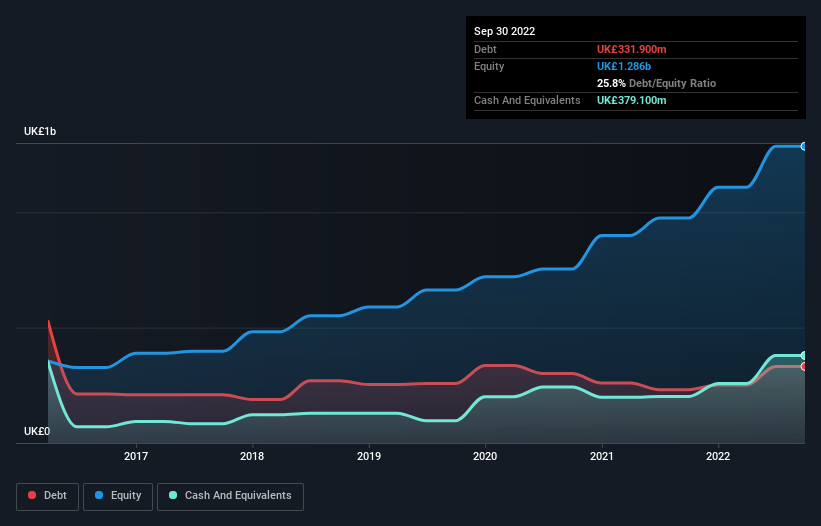Select the 2019 x-axis label
821x526 pixels.
coord(369,456)
